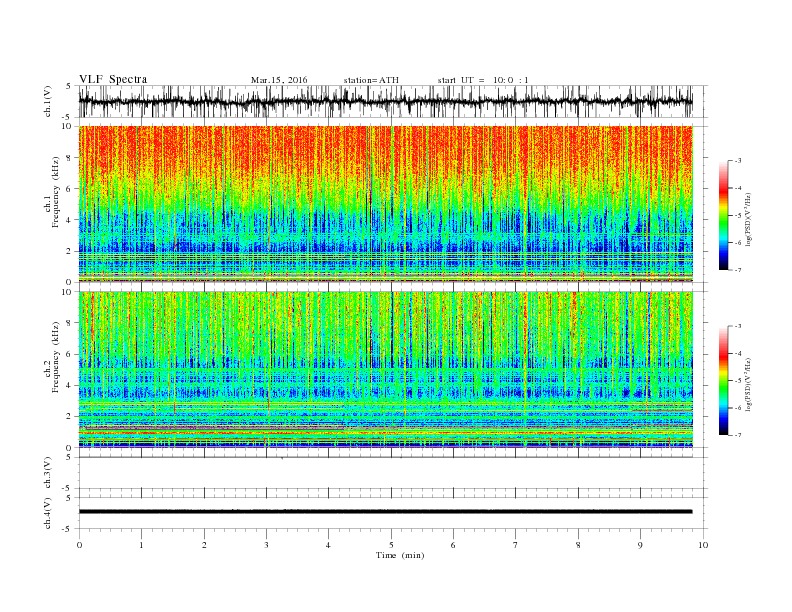Click the "station=ATH" header label

point(371,80)
